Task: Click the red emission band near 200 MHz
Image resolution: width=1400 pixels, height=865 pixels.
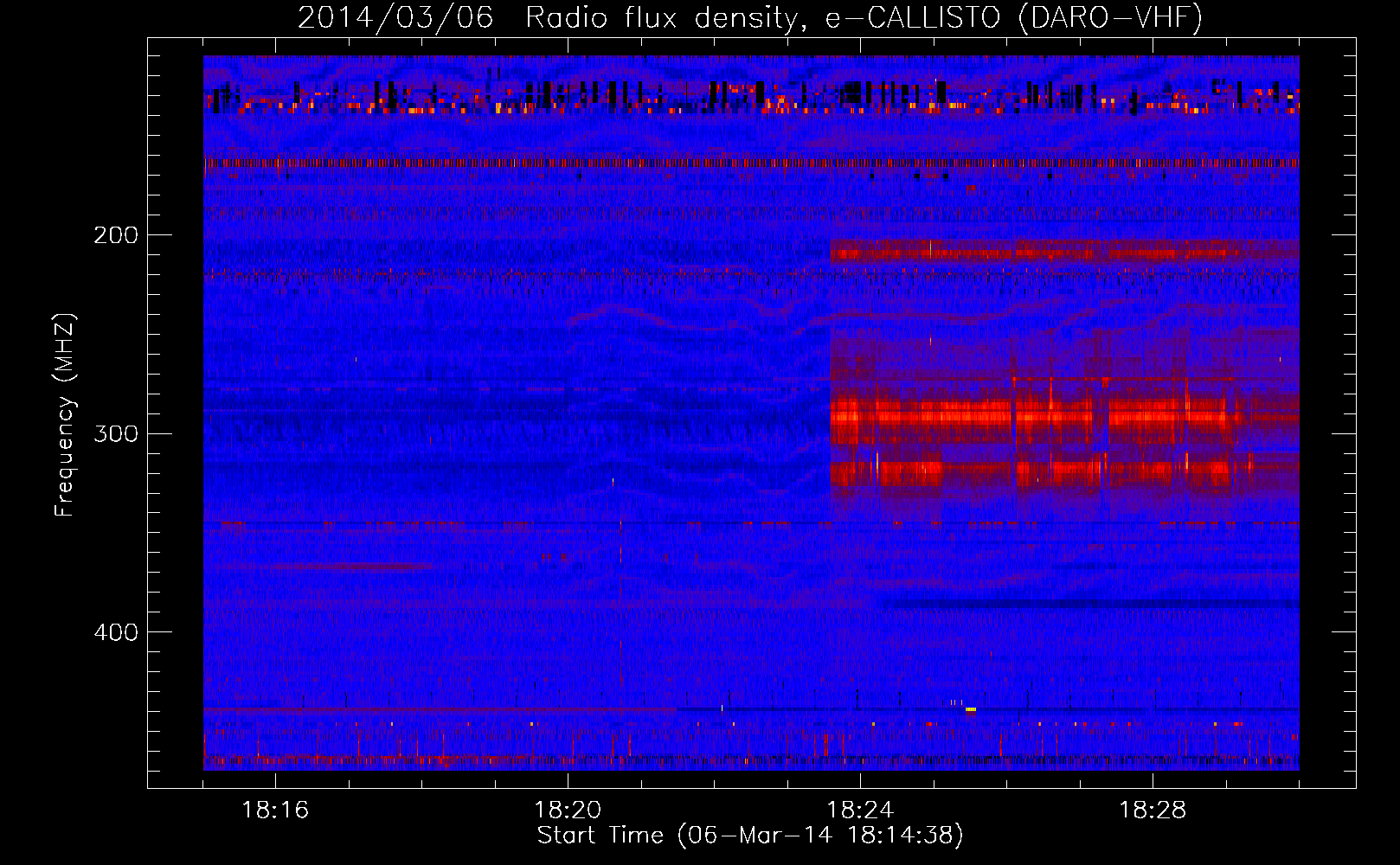Action: point(1064,251)
